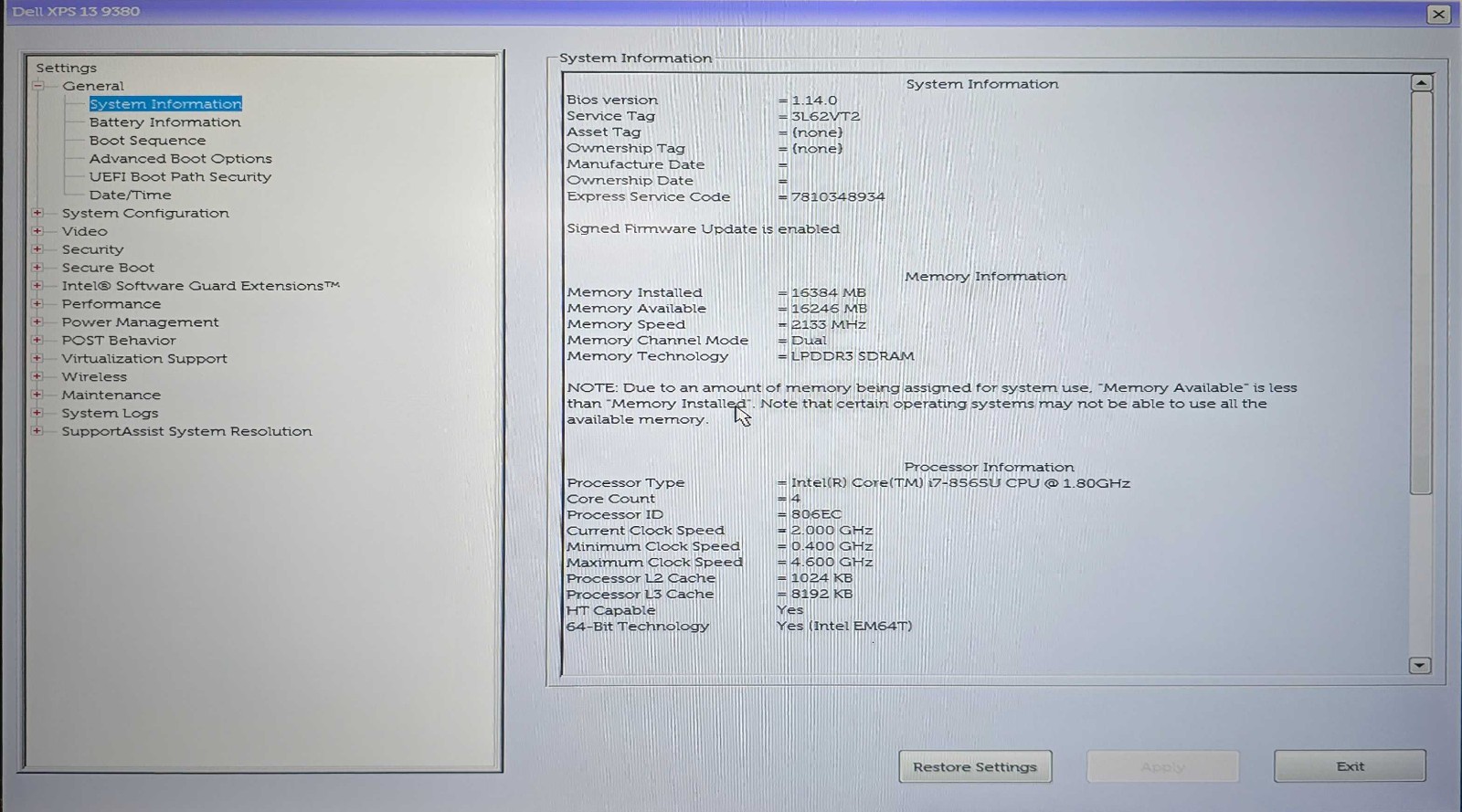
Task: Select System Information in the tree
Action: [x=165, y=104]
